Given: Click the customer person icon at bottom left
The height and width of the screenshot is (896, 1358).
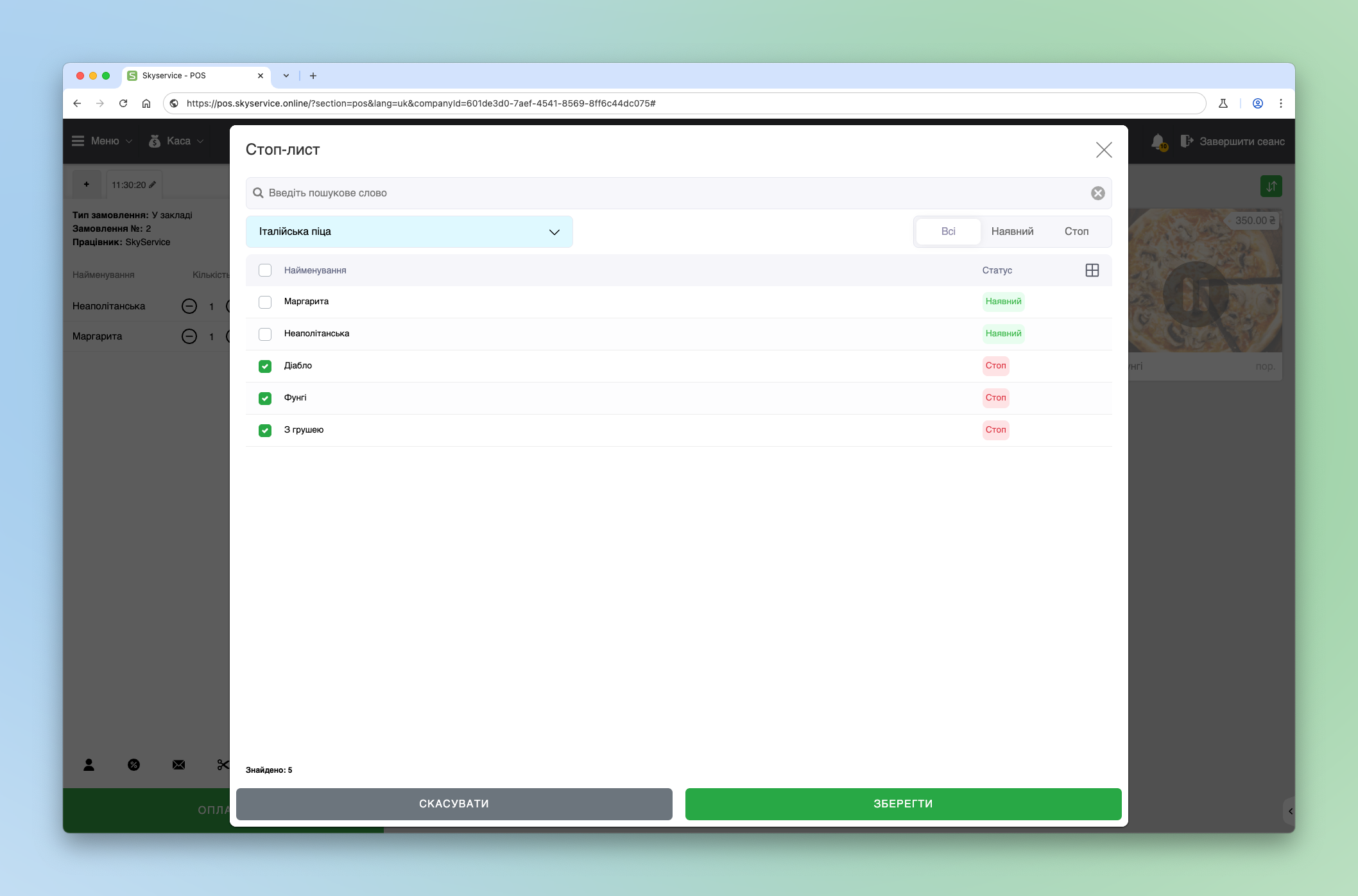Looking at the screenshot, I should (89, 764).
